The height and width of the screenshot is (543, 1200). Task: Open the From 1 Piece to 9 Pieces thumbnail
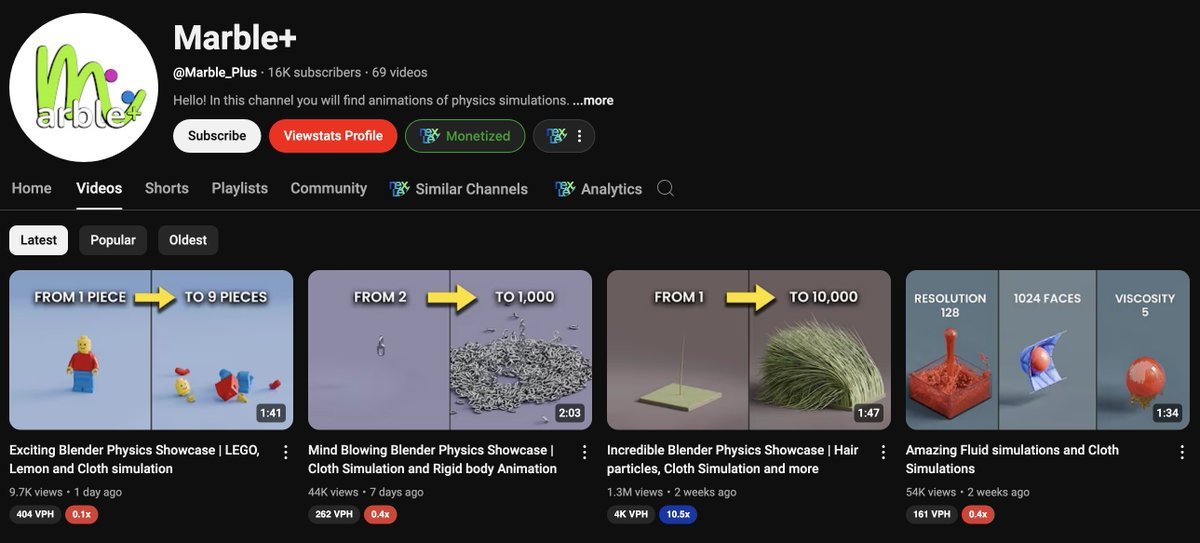pos(151,350)
